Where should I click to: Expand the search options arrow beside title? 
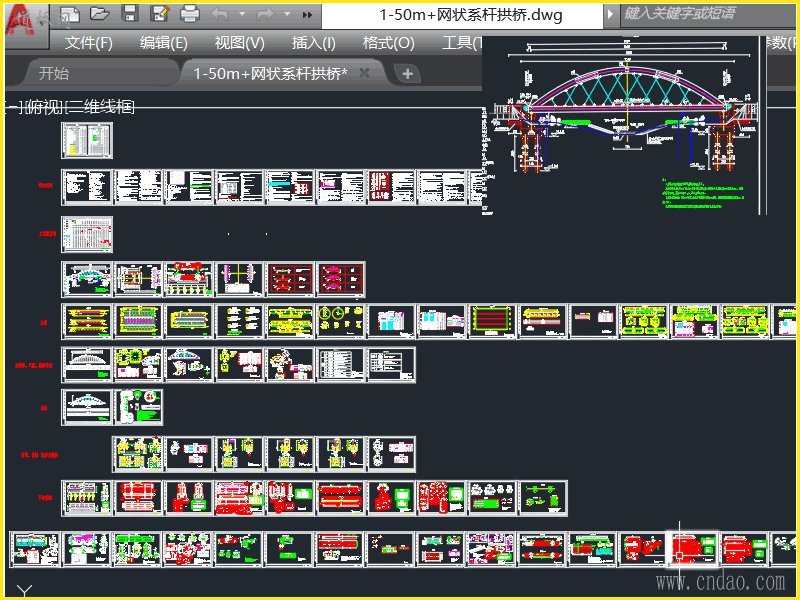610,14
